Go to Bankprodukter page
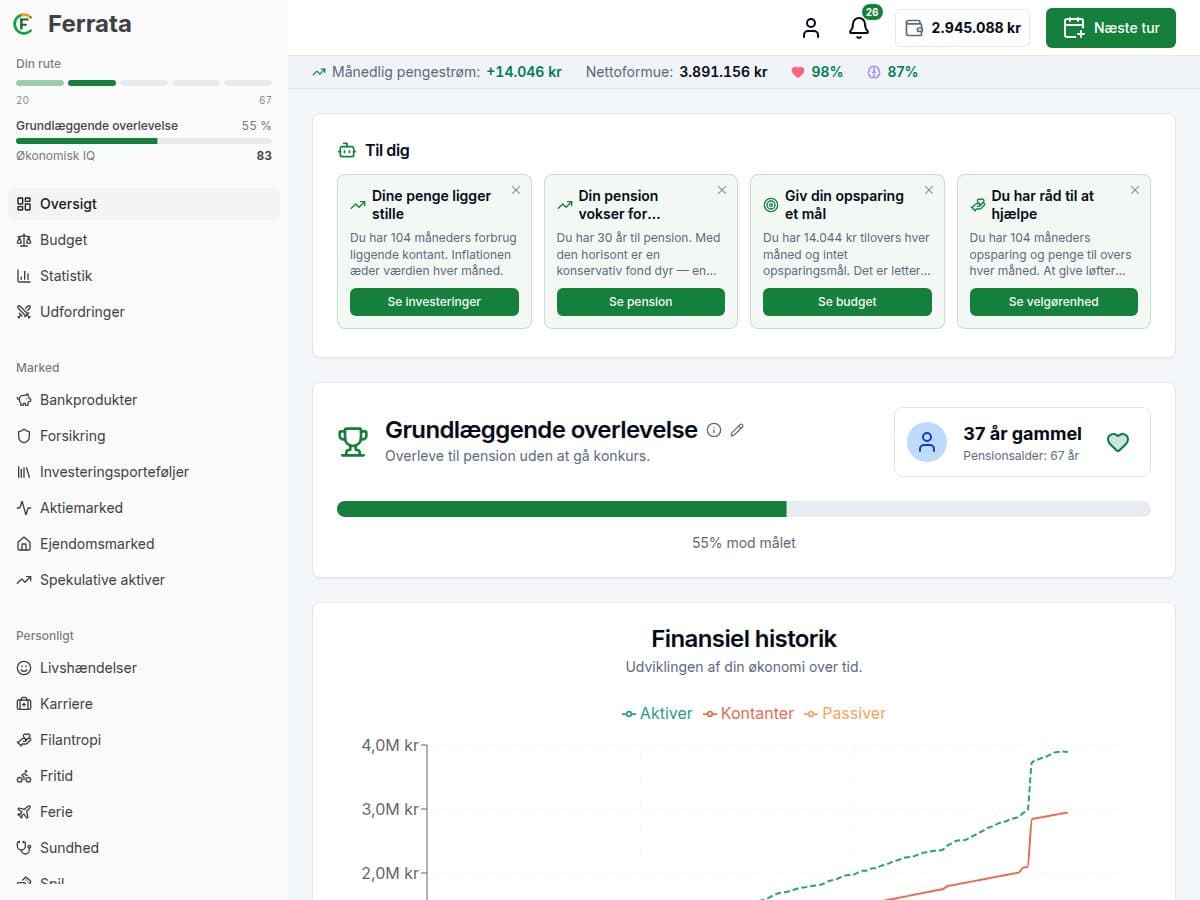 pos(144,400)
